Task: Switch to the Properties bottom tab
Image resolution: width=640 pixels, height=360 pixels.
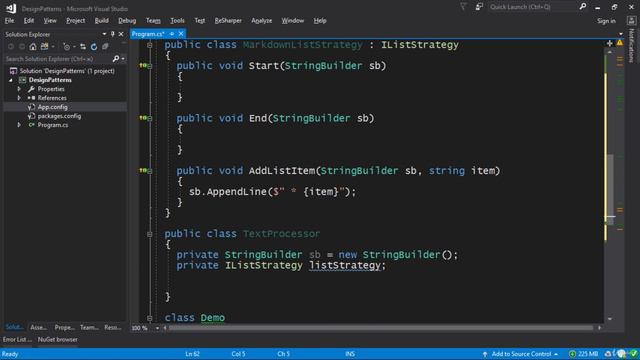Action: (x=64, y=327)
